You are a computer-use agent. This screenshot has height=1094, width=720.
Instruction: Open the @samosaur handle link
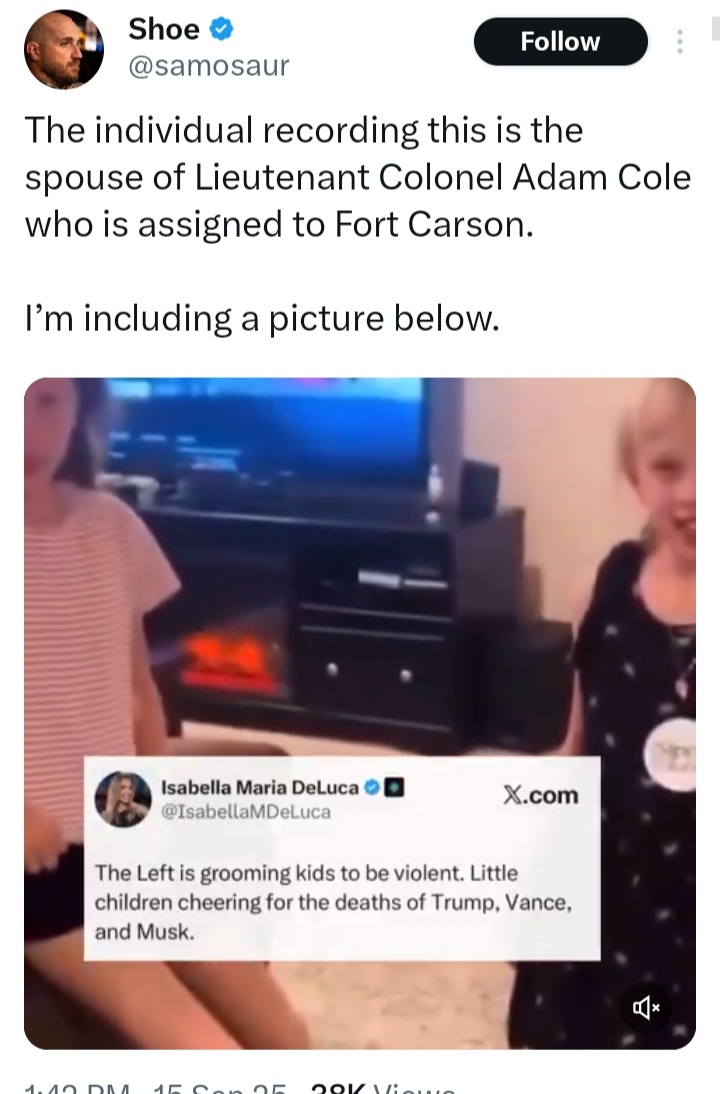[x=209, y=66]
